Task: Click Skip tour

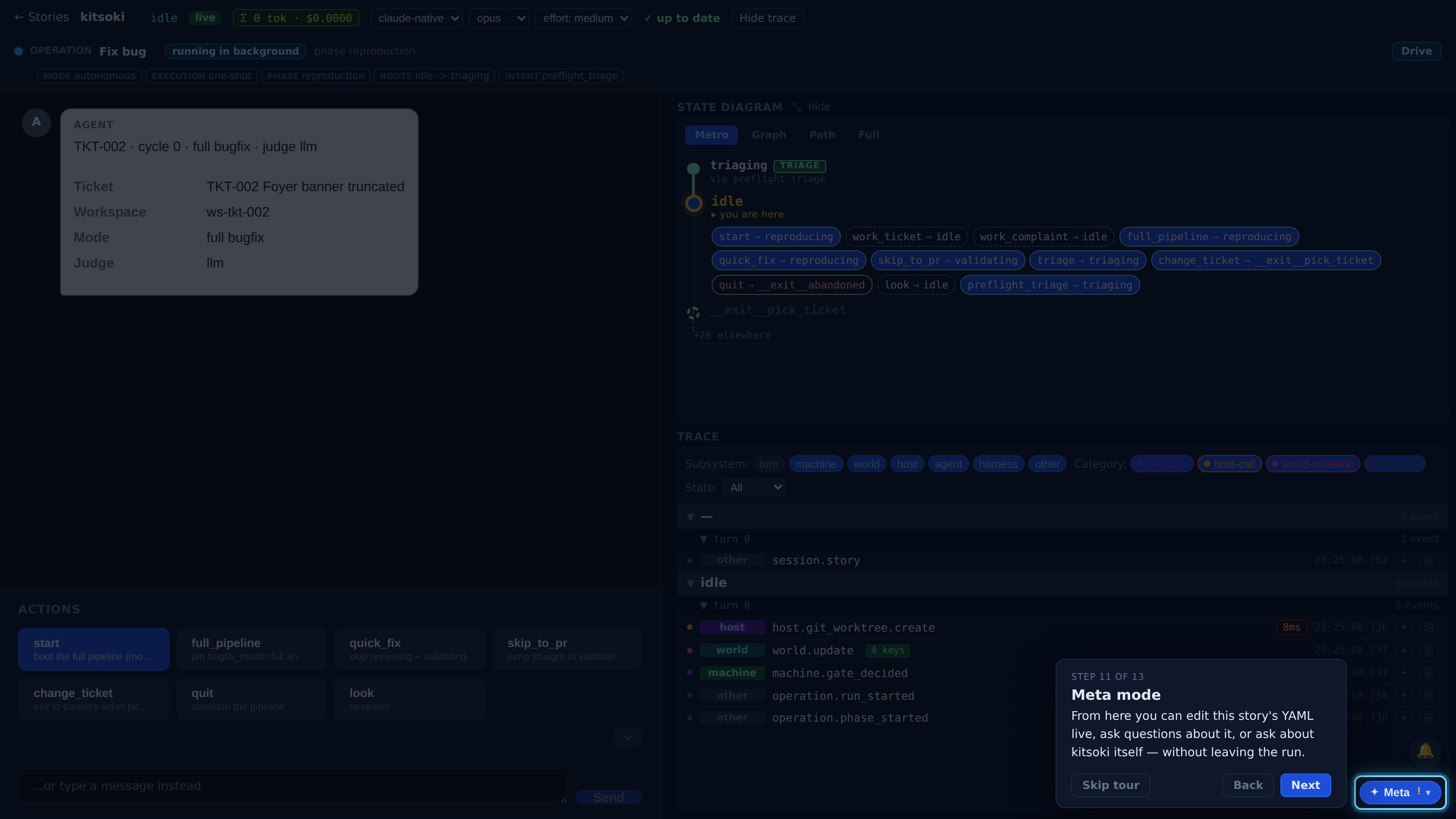Action: coord(1110,785)
